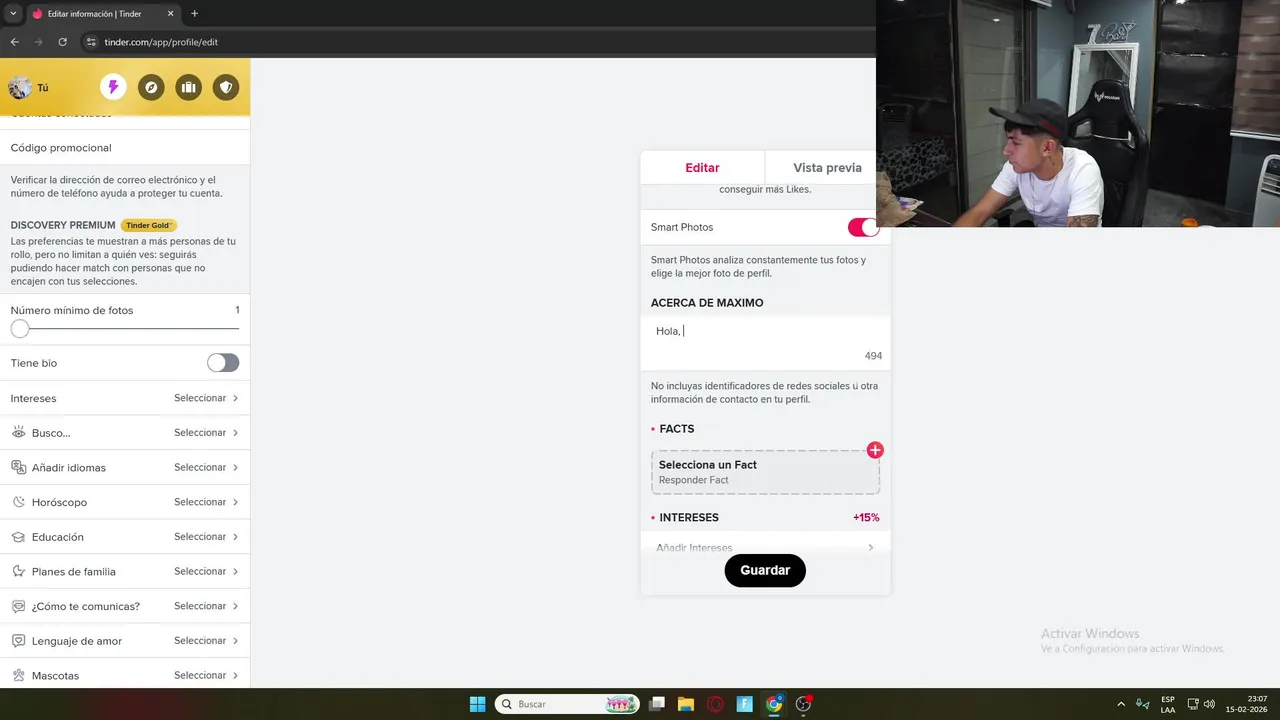Screen dimensions: 1280x720
Task: Enable the Tiene bio toggle
Action: pyautogui.click(x=223, y=363)
